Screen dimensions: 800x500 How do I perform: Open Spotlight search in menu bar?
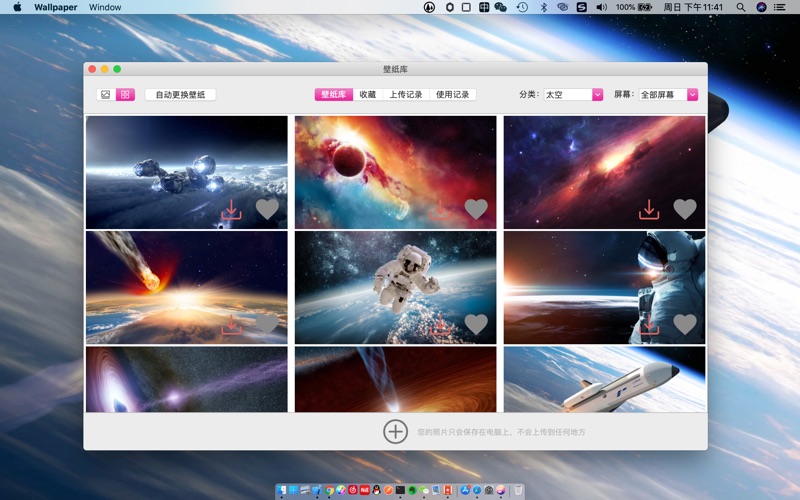741,7
